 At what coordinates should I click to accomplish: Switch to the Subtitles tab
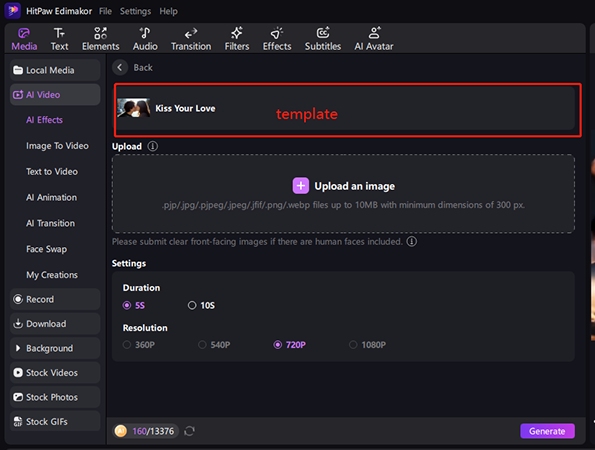pos(323,39)
